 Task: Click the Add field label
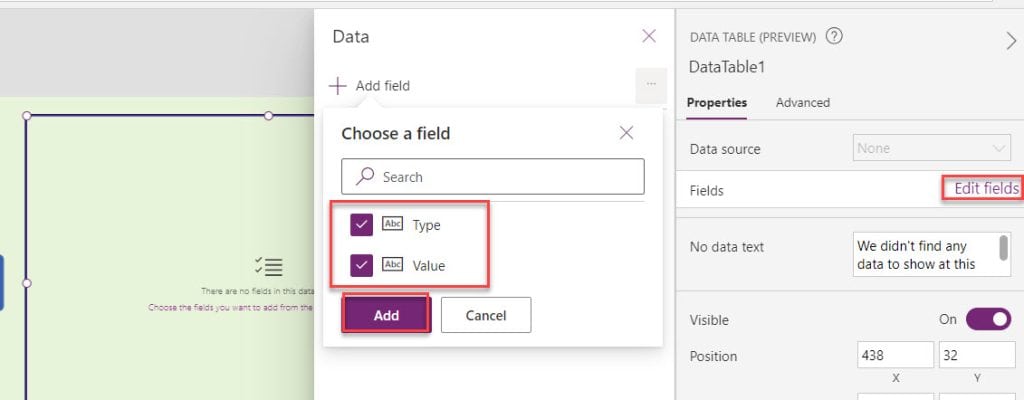(x=383, y=86)
